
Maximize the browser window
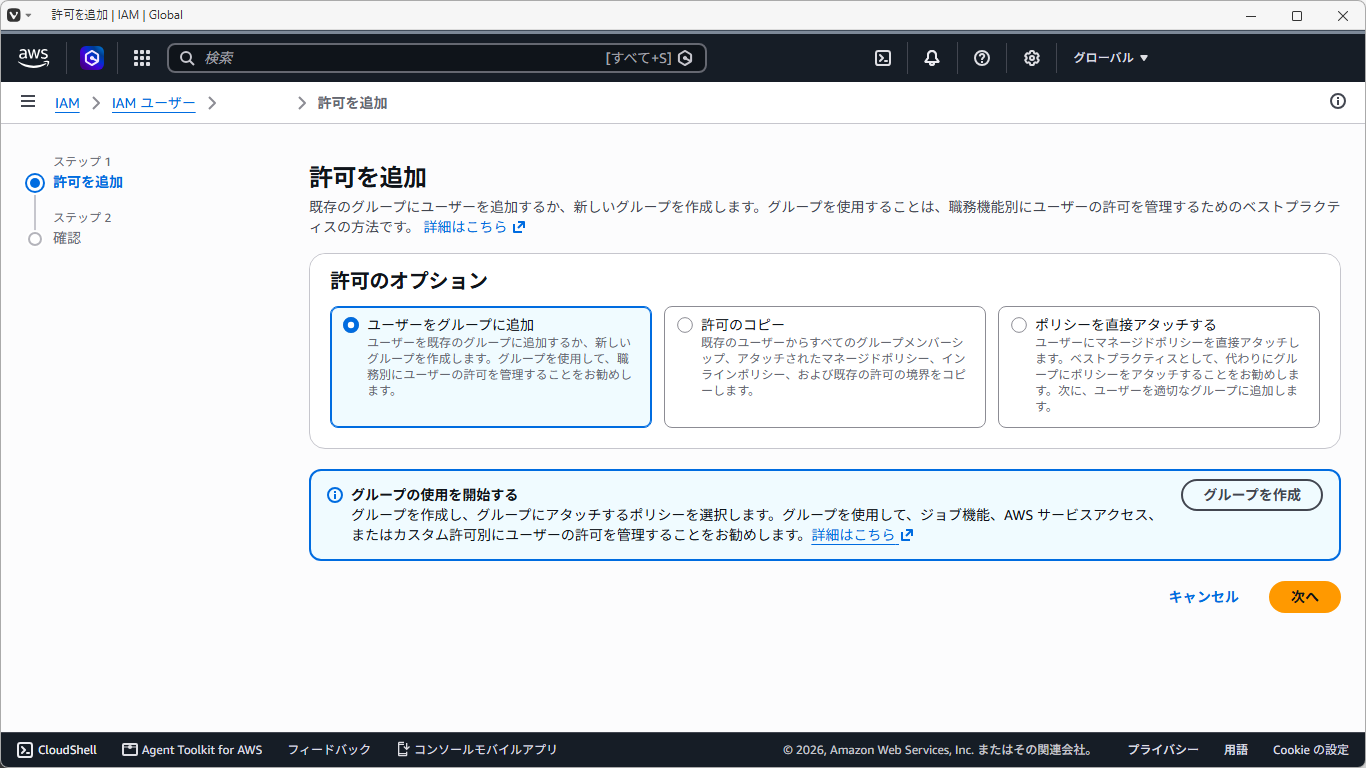pos(1297,16)
